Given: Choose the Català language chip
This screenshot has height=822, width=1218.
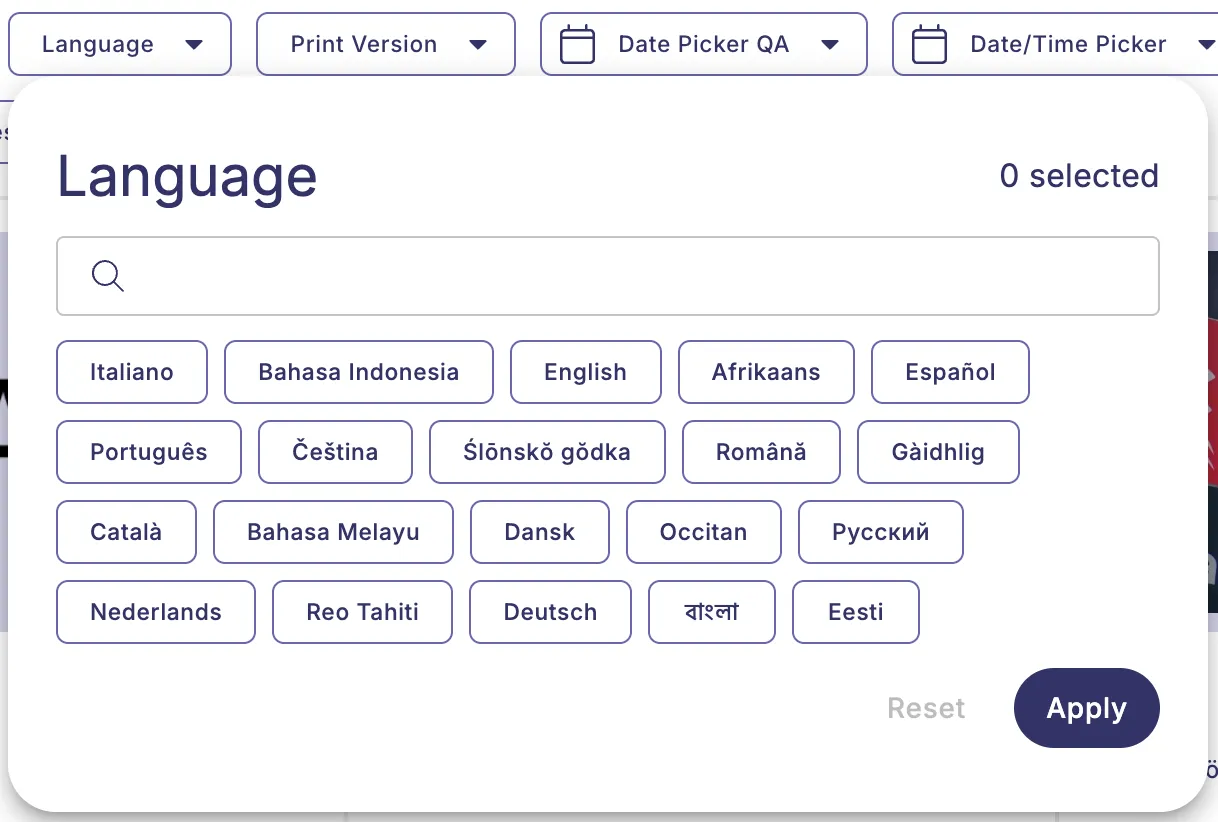Looking at the screenshot, I should pos(126,532).
